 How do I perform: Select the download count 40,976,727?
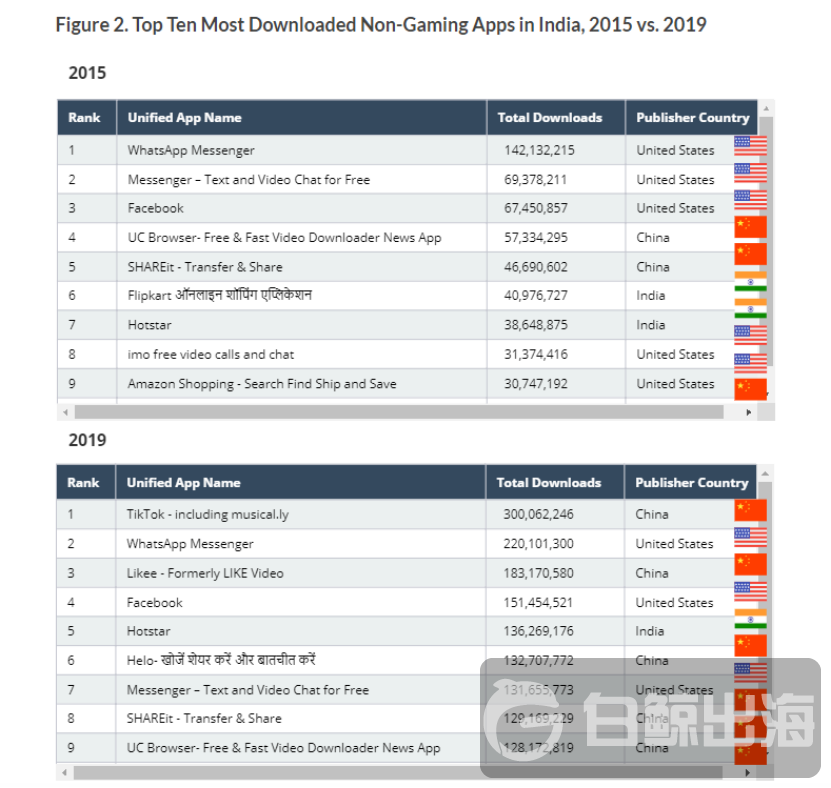point(535,296)
